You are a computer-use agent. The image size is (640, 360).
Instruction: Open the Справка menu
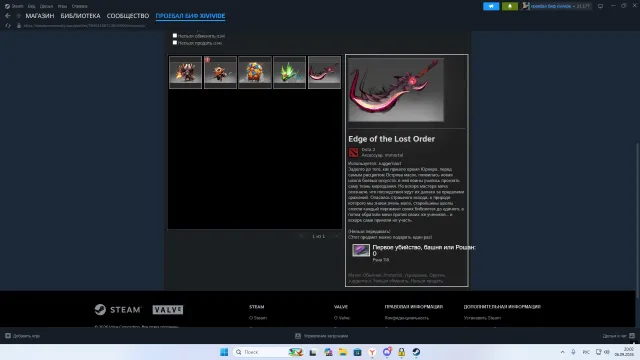80,6
